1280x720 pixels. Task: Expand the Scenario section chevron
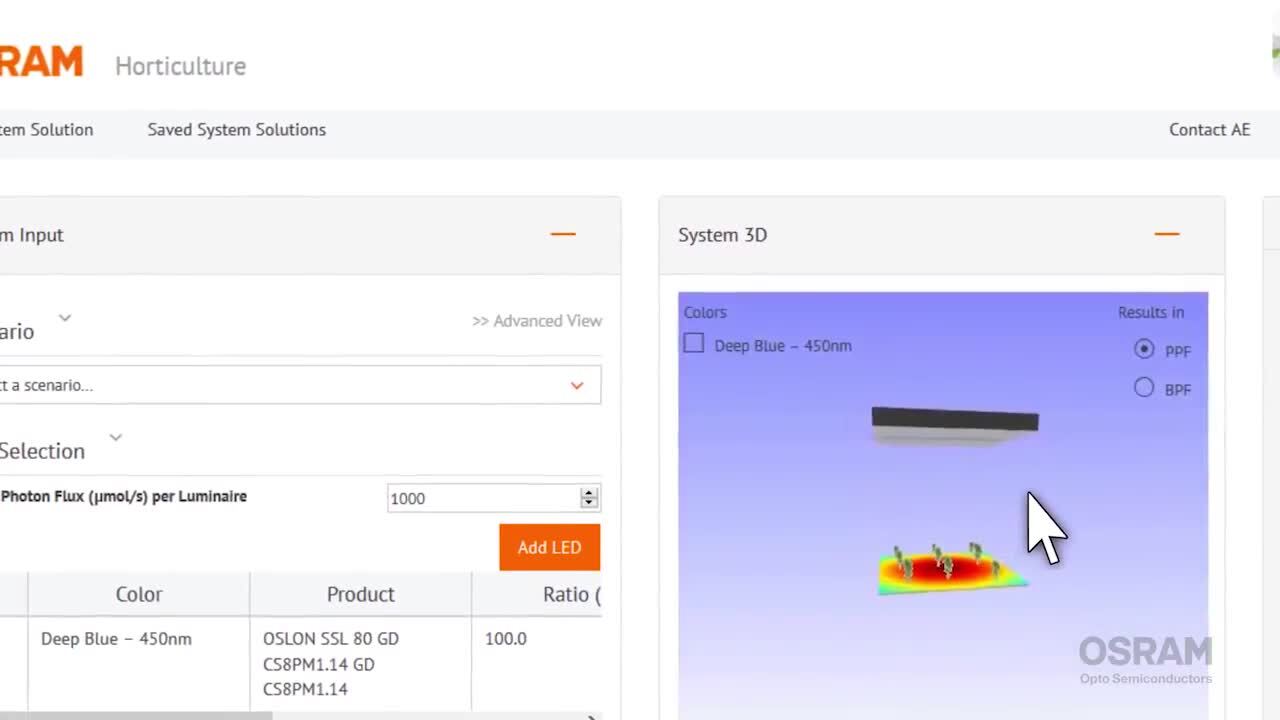[x=65, y=318]
